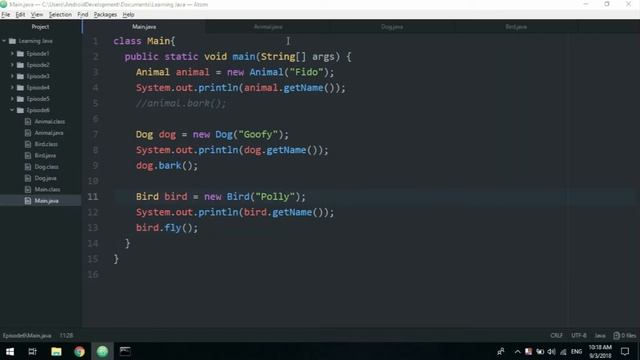Click the file icon beside Animal.class
The image size is (640, 360).
pos(28,122)
